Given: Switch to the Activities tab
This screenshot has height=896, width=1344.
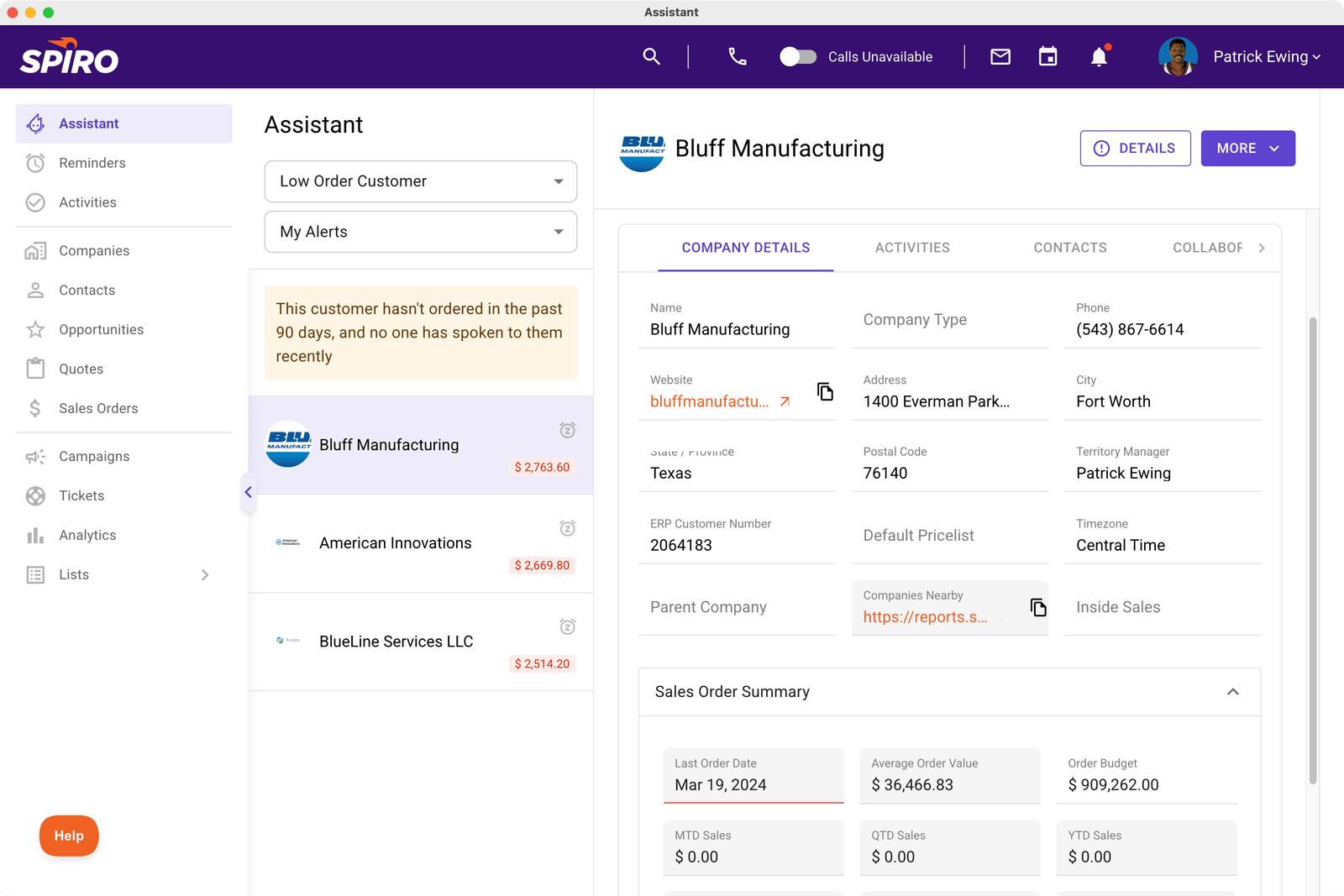Looking at the screenshot, I should pos(912,248).
